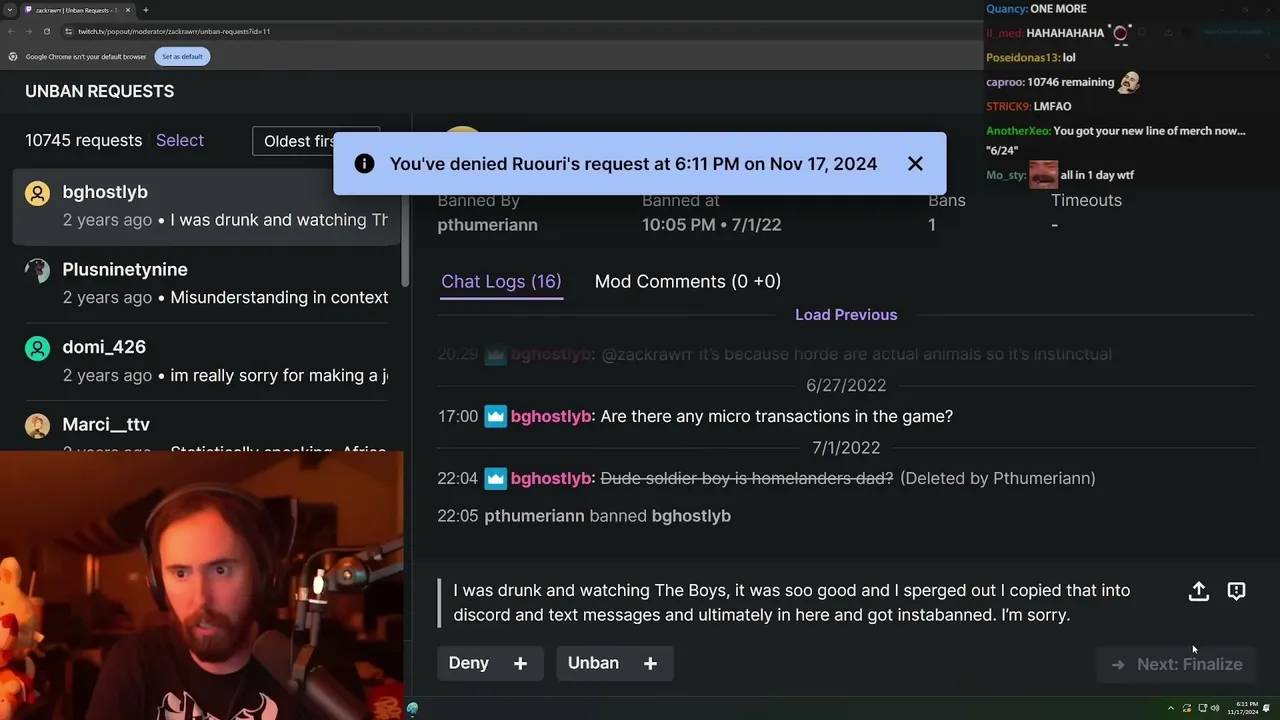
Task: Open the Oldest first sort dropdown
Action: click(x=316, y=141)
